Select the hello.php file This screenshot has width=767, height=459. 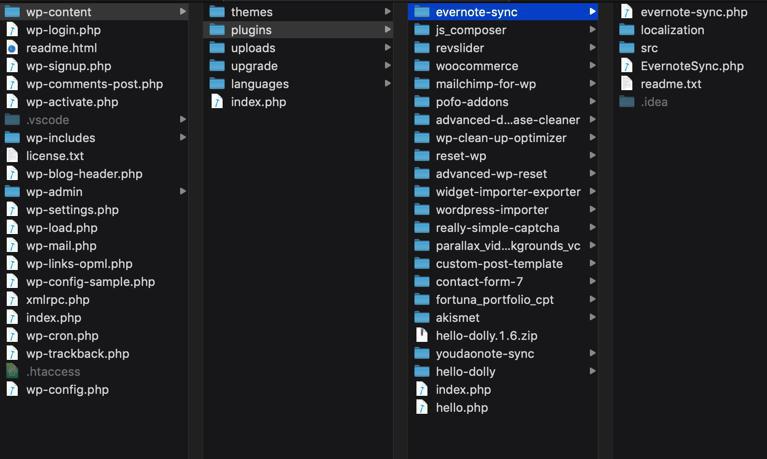coord(461,408)
